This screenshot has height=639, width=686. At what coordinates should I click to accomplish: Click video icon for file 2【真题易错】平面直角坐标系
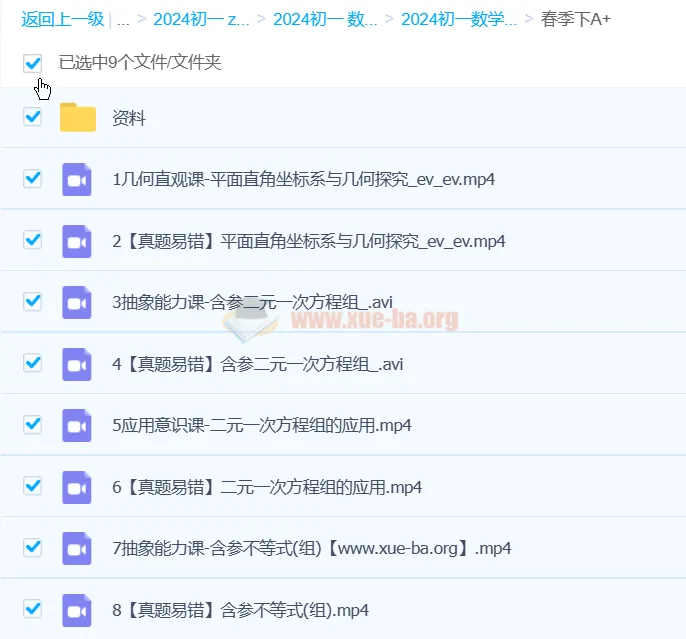(77, 241)
